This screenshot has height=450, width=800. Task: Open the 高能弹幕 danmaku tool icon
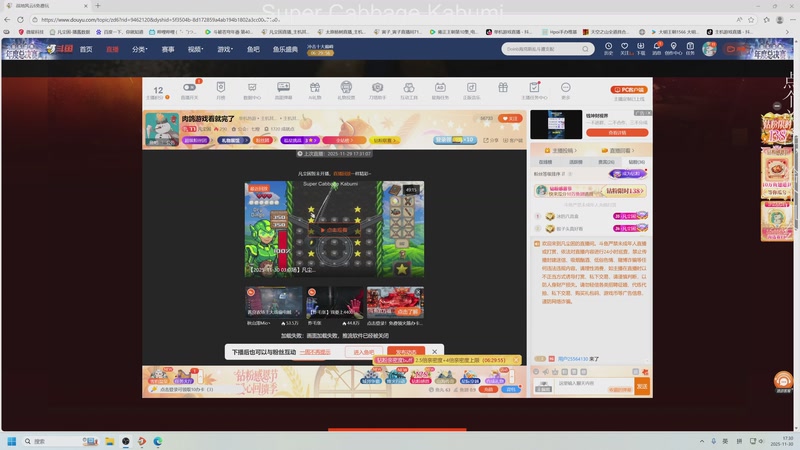tap(283, 88)
